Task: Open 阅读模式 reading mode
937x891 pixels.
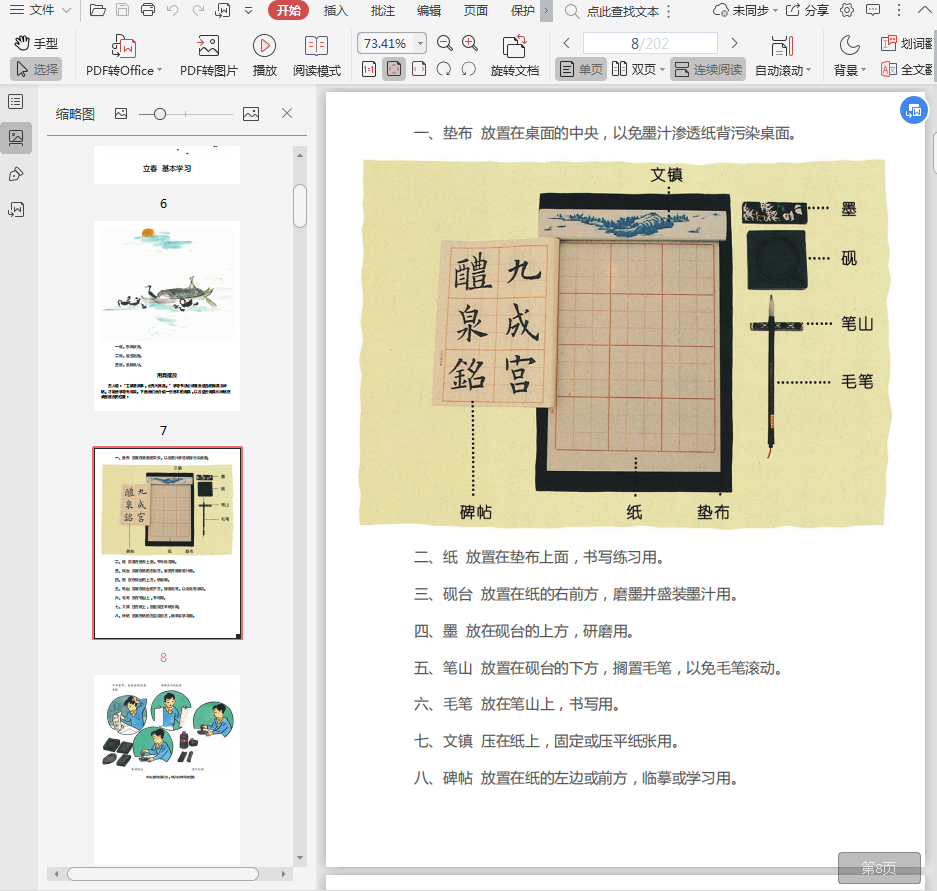Action: pyautogui.click(x=316, y=46)
